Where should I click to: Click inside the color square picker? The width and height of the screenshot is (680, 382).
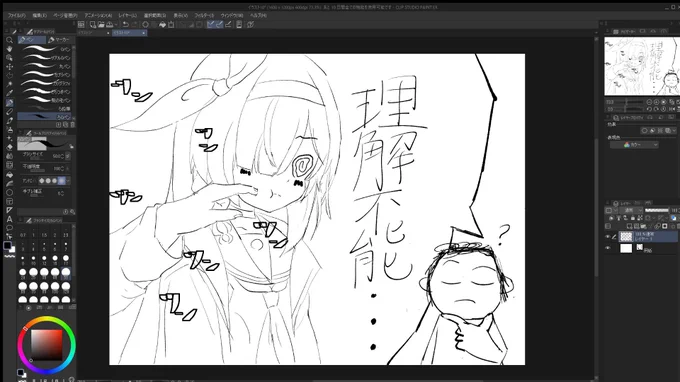tap(46, 345)
